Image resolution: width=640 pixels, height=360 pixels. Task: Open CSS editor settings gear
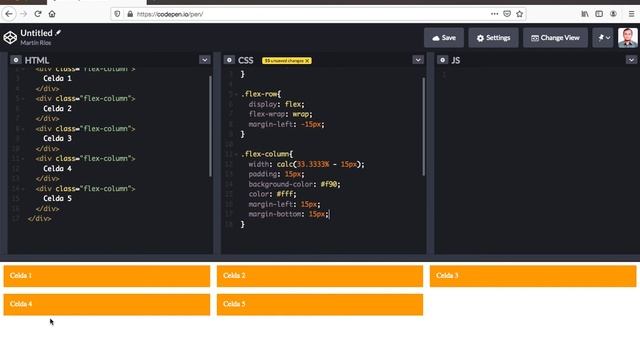tap(229, 60)
